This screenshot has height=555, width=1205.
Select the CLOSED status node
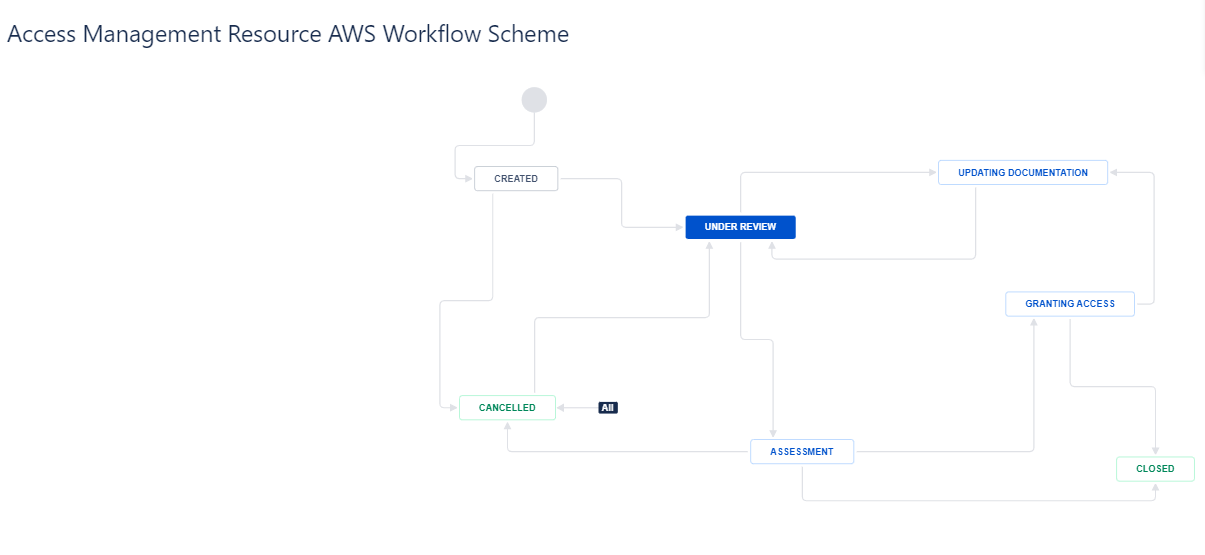click(1155, 468)
